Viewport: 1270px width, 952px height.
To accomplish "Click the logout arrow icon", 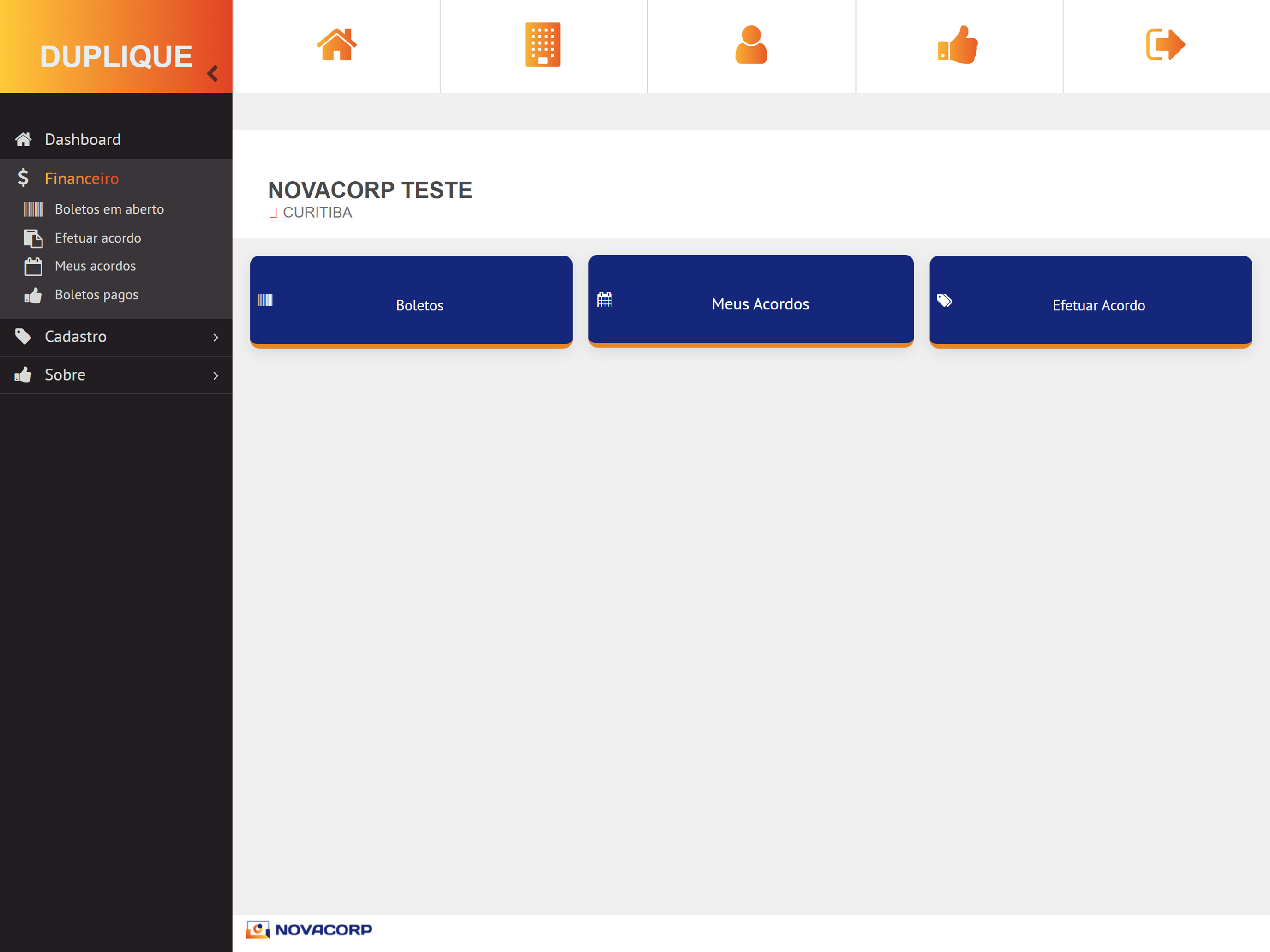I will coord(1166,45).
